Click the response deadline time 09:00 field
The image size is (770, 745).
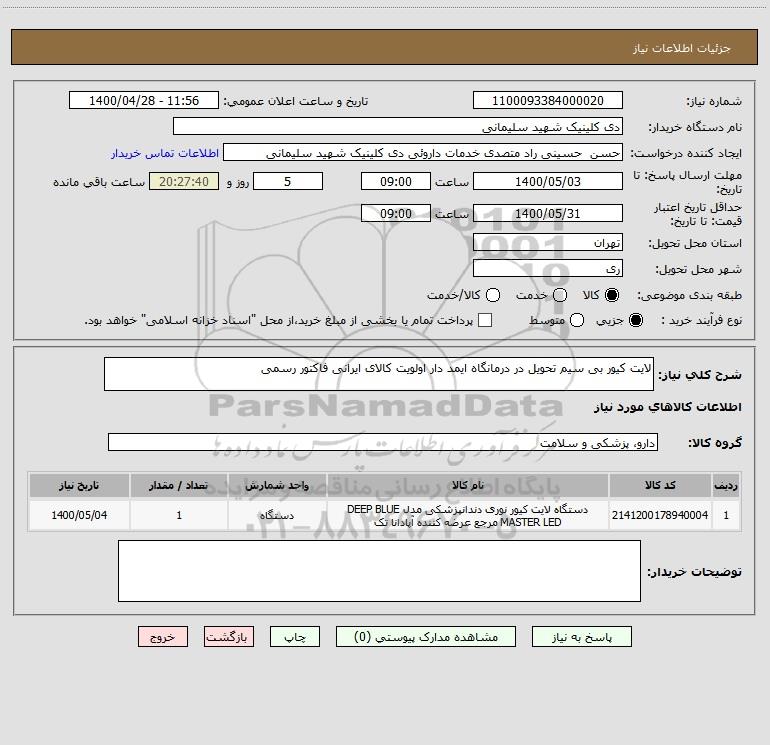396,181
